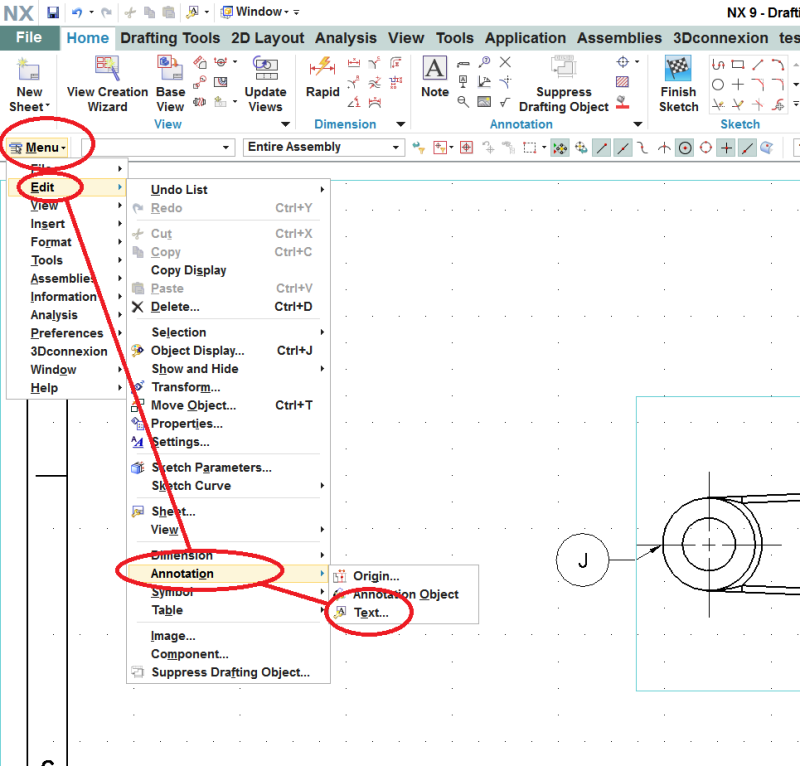Click the Save icon in the title bar

click(53, 12)
